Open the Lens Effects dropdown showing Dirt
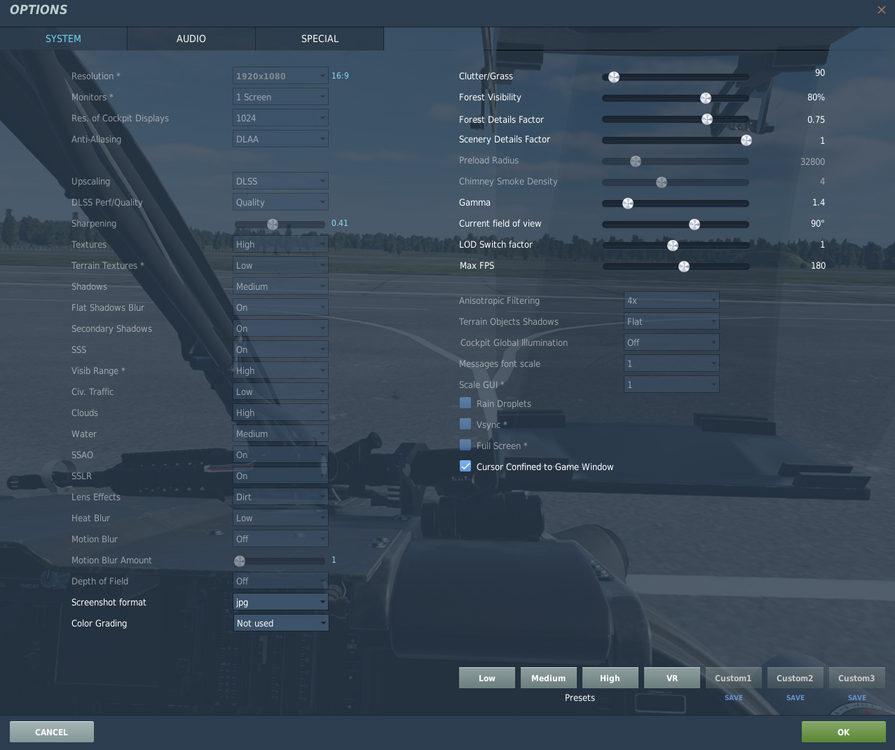This screenshot has height=750, width=895. [280, 497]
